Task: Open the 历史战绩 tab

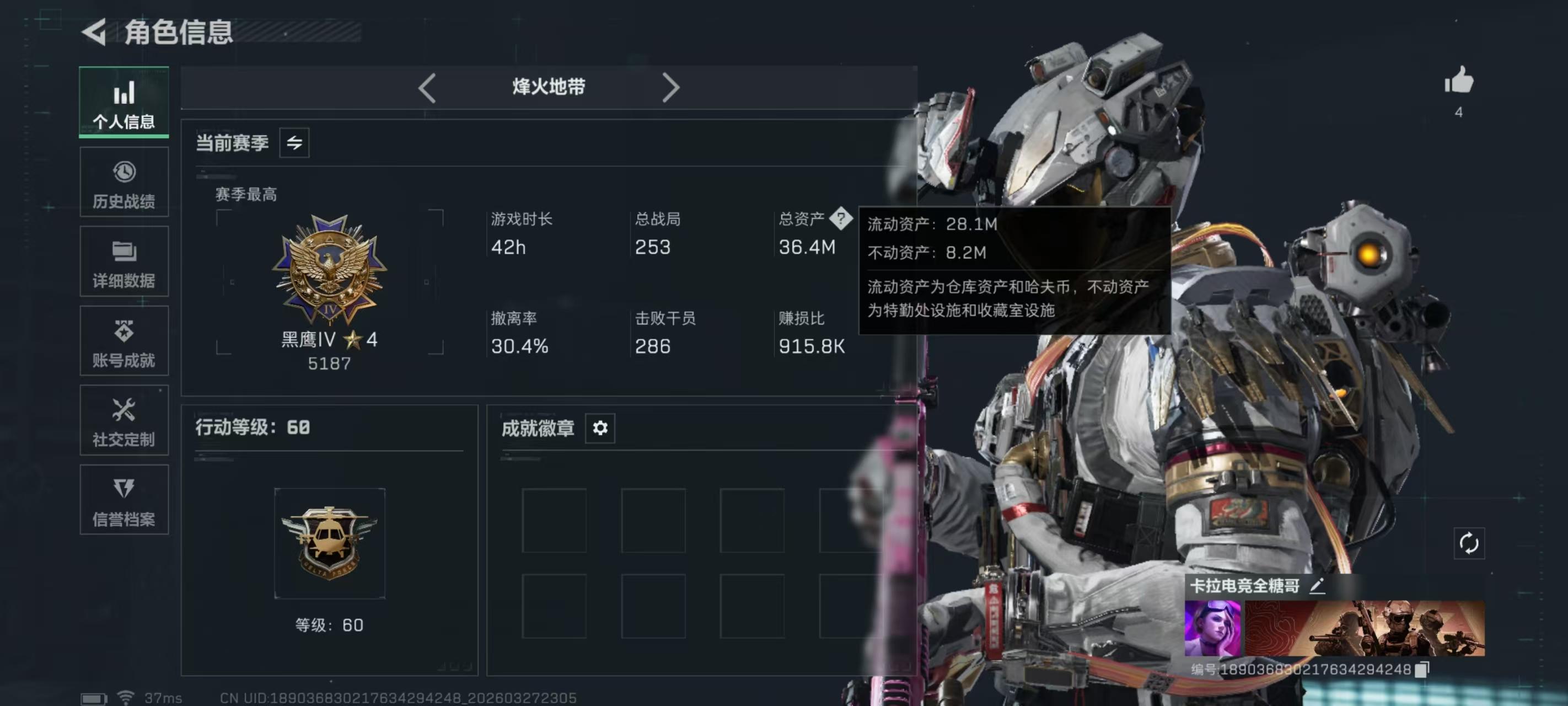Action: click(123, 182)
